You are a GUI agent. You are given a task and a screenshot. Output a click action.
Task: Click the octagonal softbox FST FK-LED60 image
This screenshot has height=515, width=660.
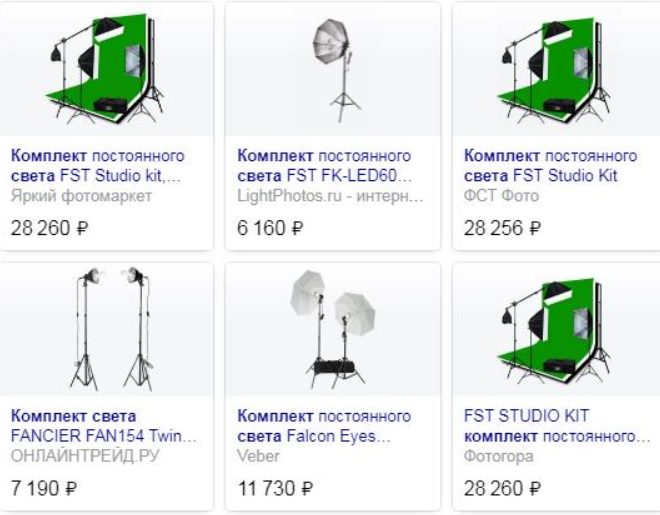(x=333, y=69)
